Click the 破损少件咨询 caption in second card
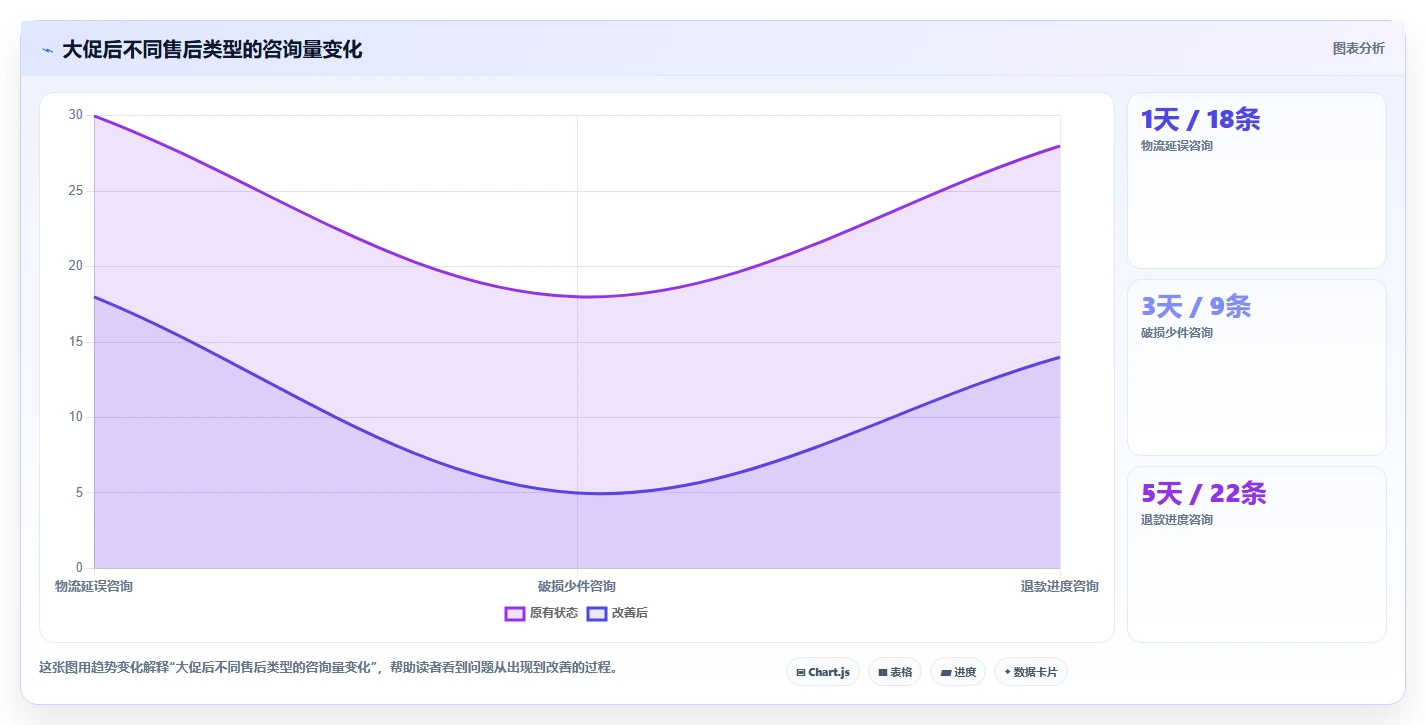Viewport: 1426px width, 725px height. pos(1176,333)
